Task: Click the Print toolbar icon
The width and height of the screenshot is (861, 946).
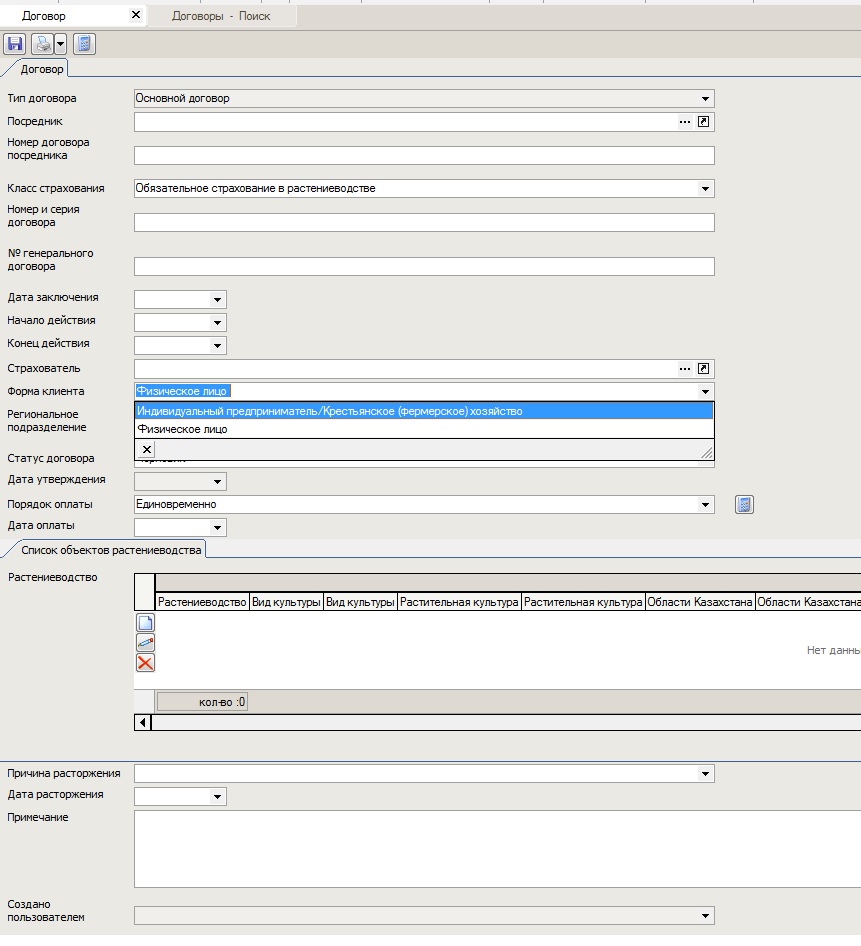Action: pyautogui.click(x=43, y=44)
